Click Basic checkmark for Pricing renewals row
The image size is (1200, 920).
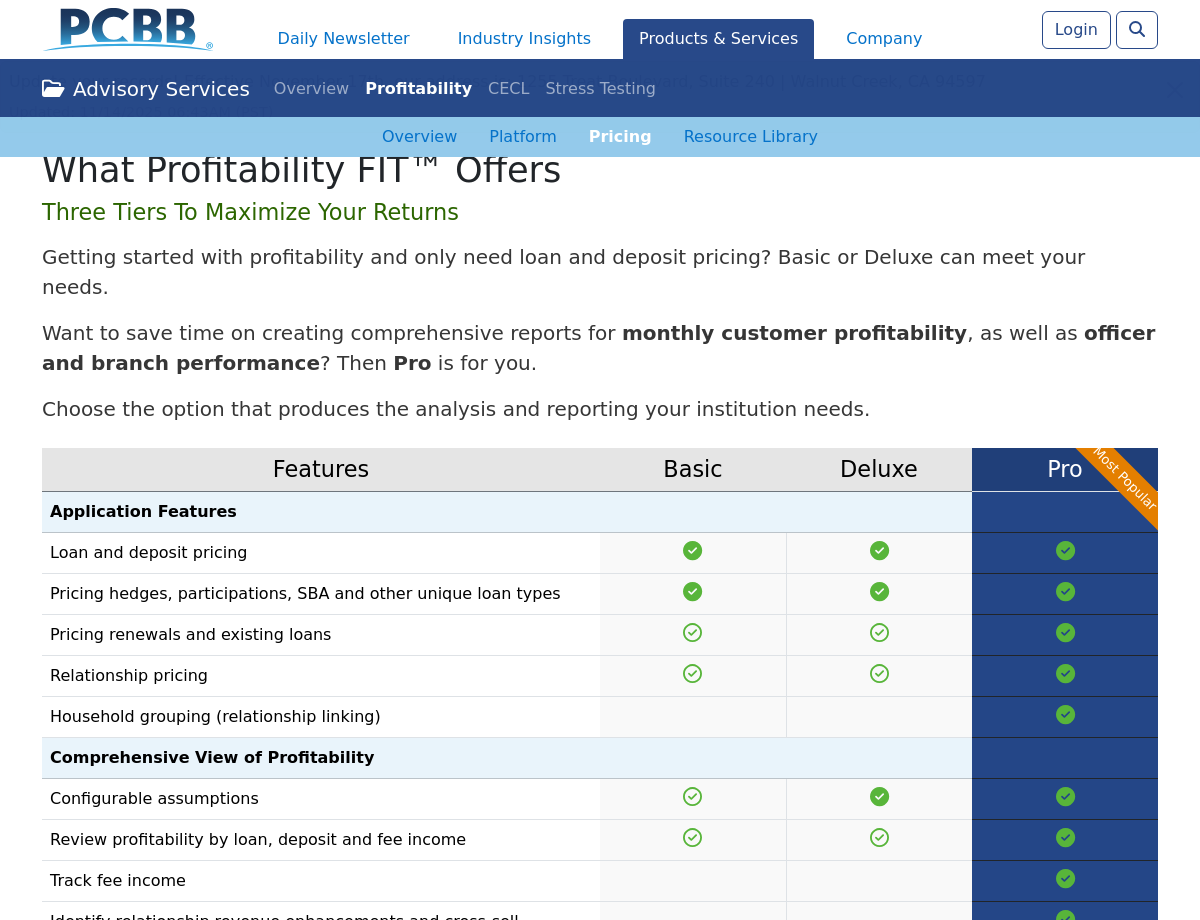tap(692, 633)
